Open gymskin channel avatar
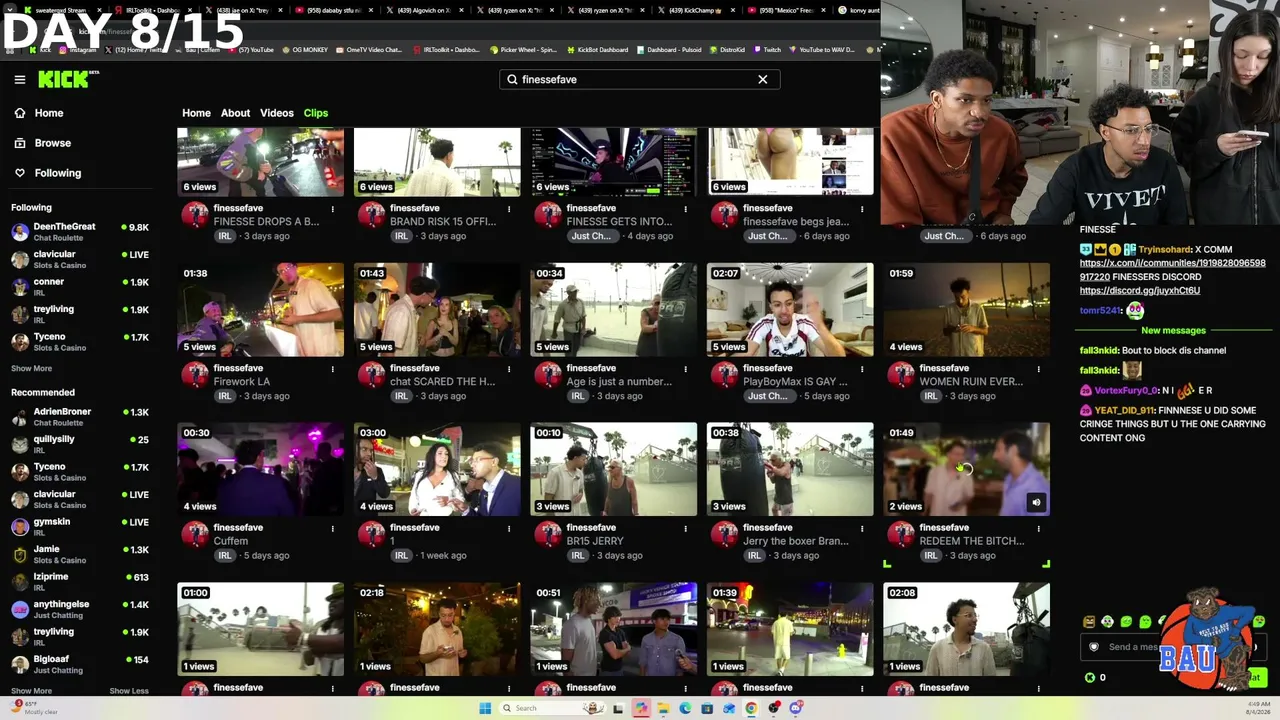The height and width of the screenshot is (720, 1280). (x=20, y=527)
